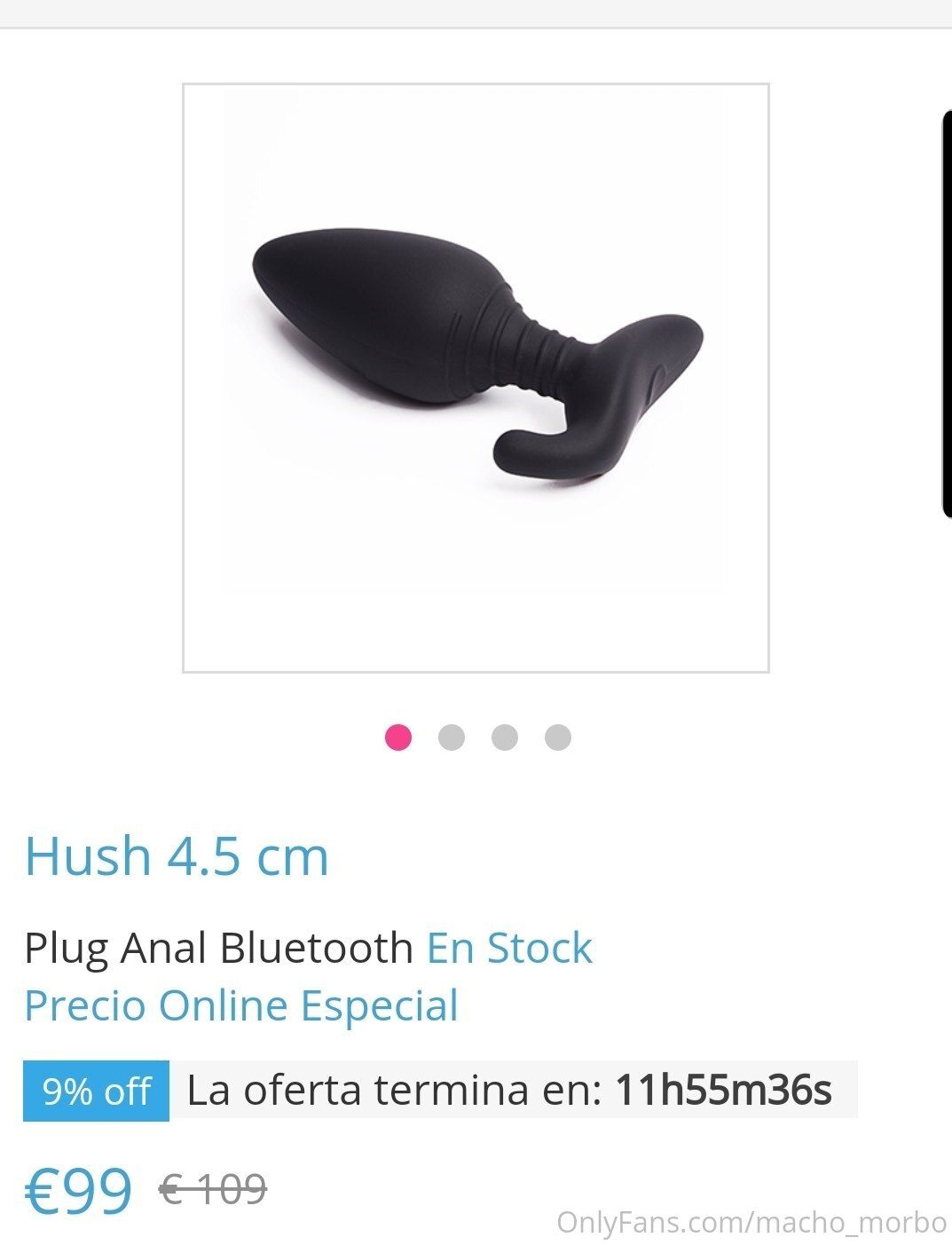The image size is (952, 1245).
Task: Select the third carousel dot
Action: coord(505,737)
